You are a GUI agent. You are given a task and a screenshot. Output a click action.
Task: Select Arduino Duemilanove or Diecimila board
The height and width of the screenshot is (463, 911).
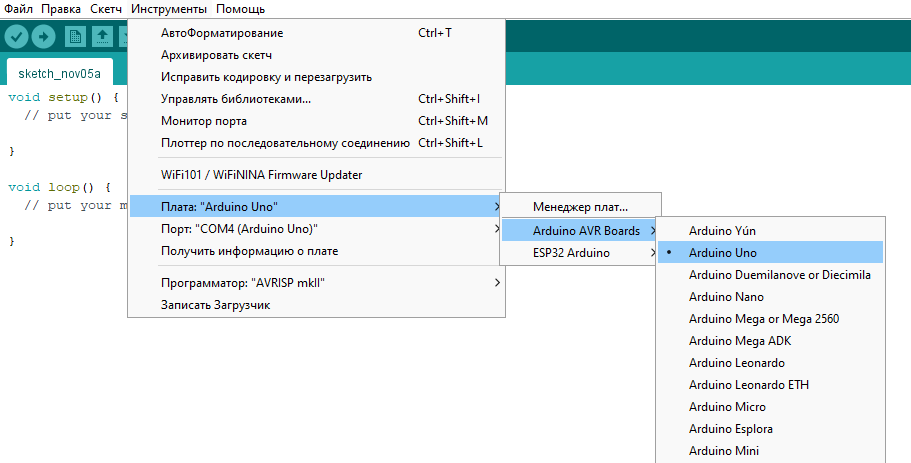770,275
